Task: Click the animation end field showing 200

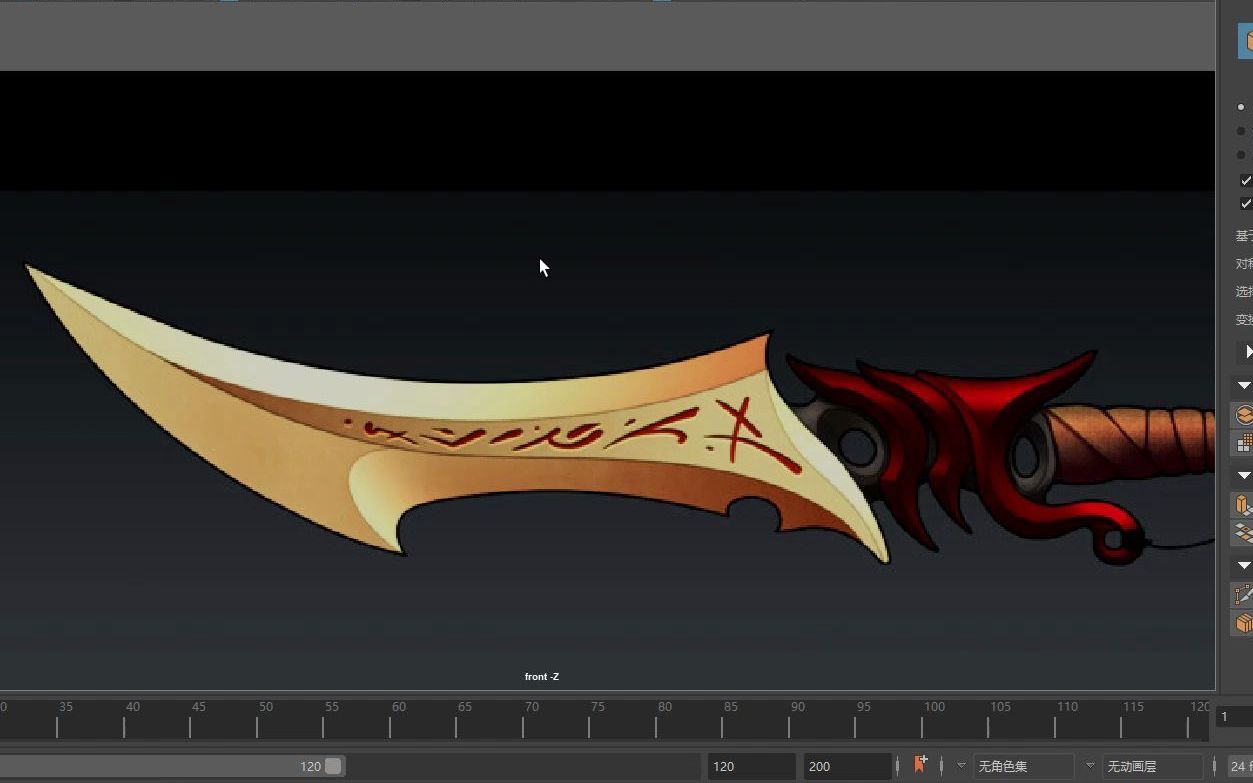Action: 847,766
